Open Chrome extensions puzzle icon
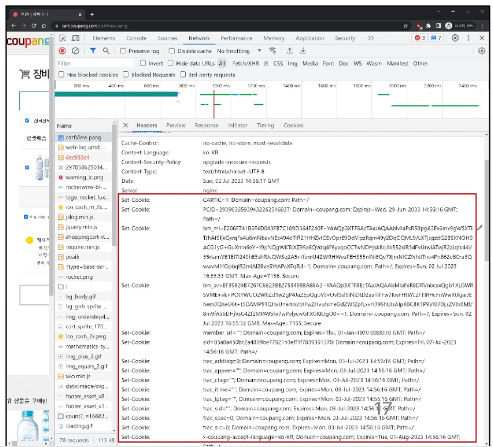This screenshot has height=447, width=493. click(428, 26)
